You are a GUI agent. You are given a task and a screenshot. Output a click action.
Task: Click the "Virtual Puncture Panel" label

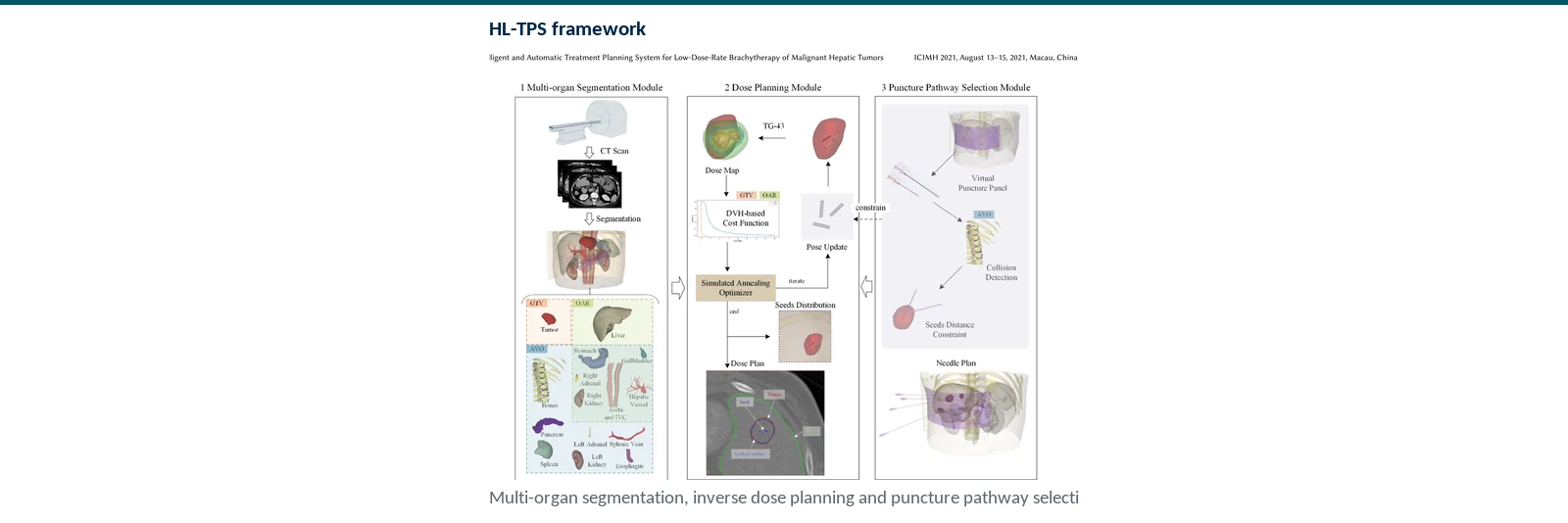[983, 183]
